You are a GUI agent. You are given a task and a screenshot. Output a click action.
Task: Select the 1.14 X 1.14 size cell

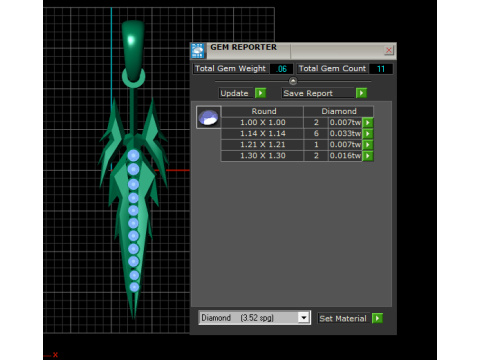point(263,134)
